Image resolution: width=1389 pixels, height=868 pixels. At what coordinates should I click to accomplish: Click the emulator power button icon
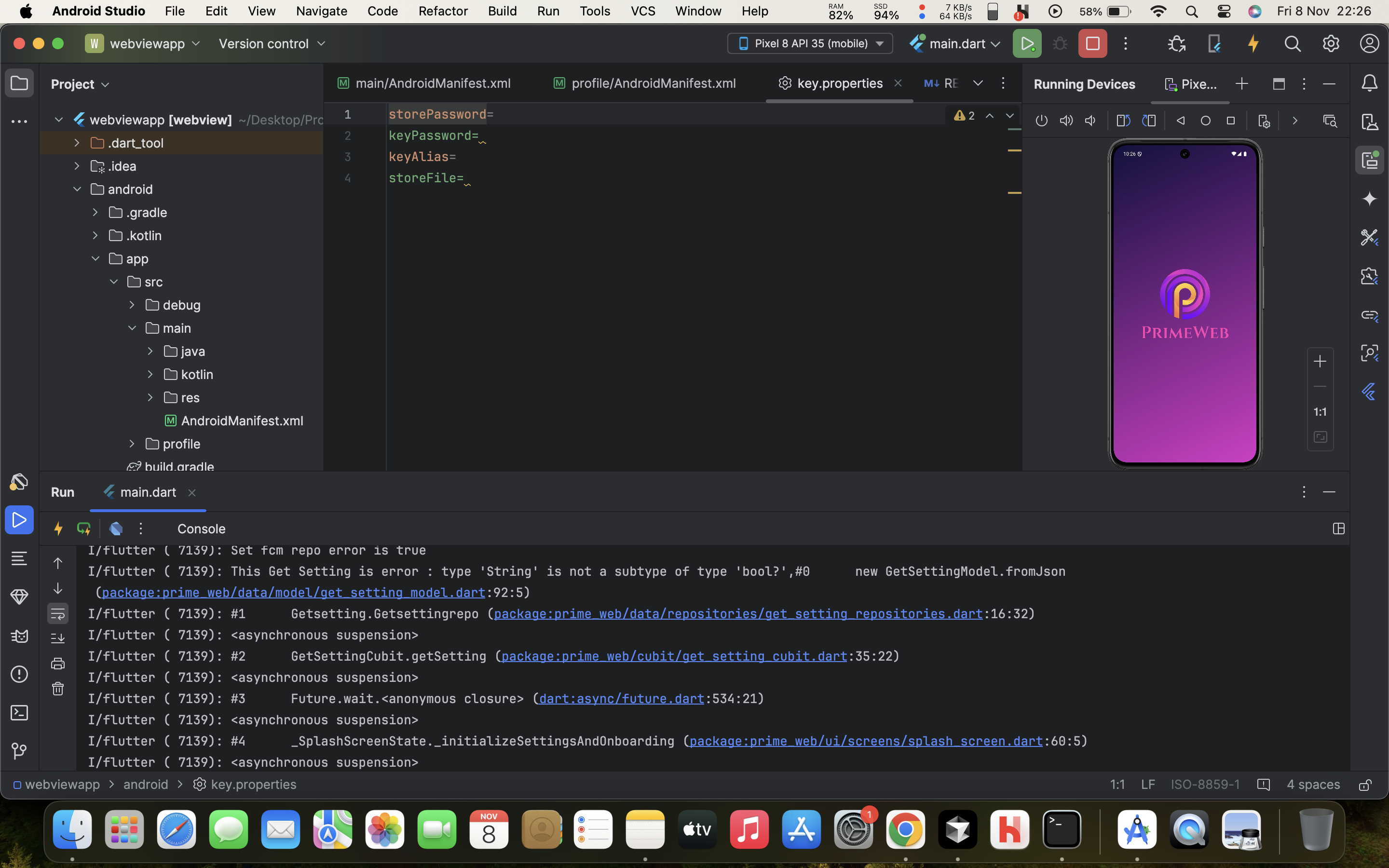[x=1041, y=121]
